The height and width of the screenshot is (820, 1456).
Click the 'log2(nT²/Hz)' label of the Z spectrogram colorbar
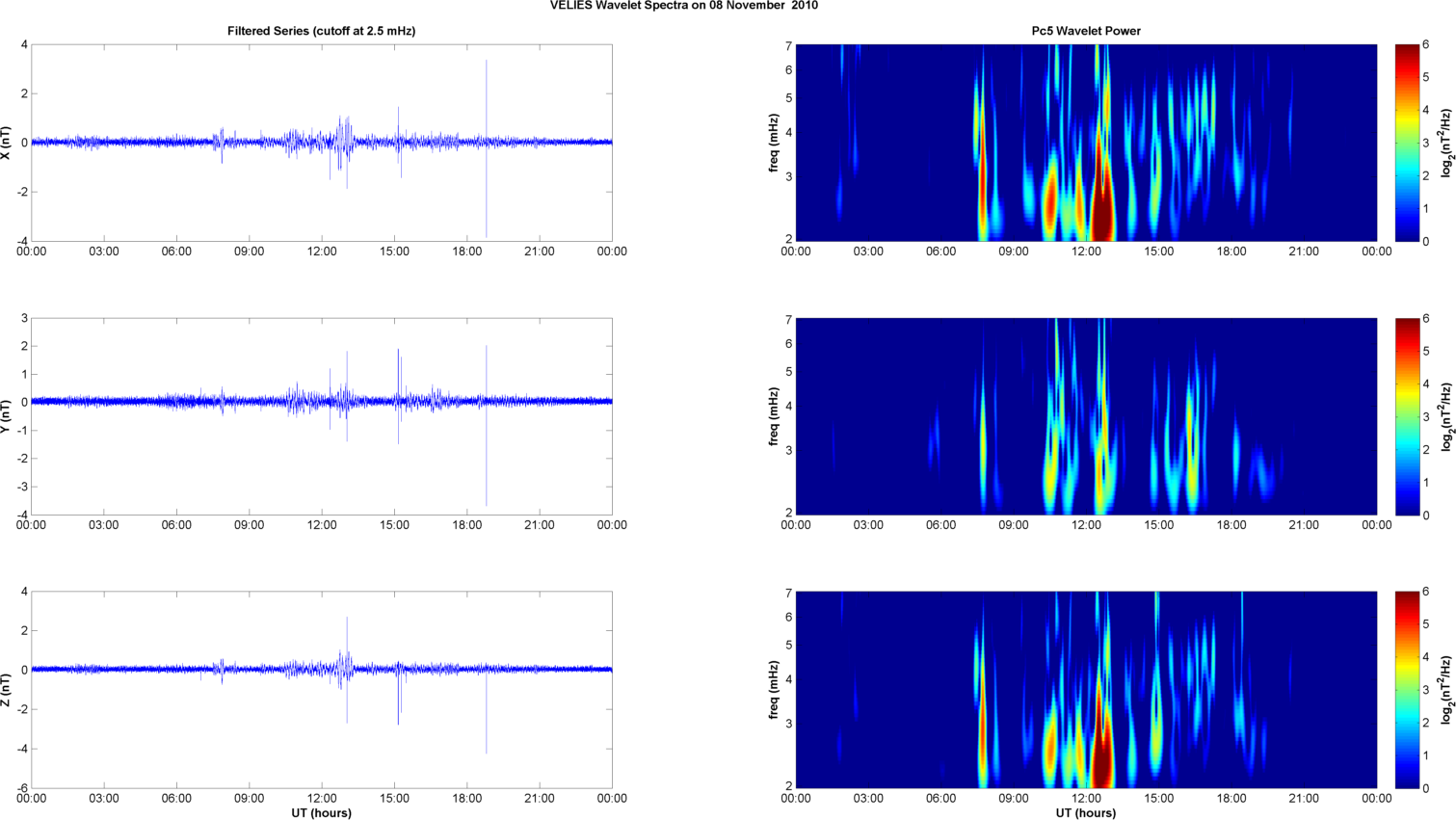click(1446, 690)
